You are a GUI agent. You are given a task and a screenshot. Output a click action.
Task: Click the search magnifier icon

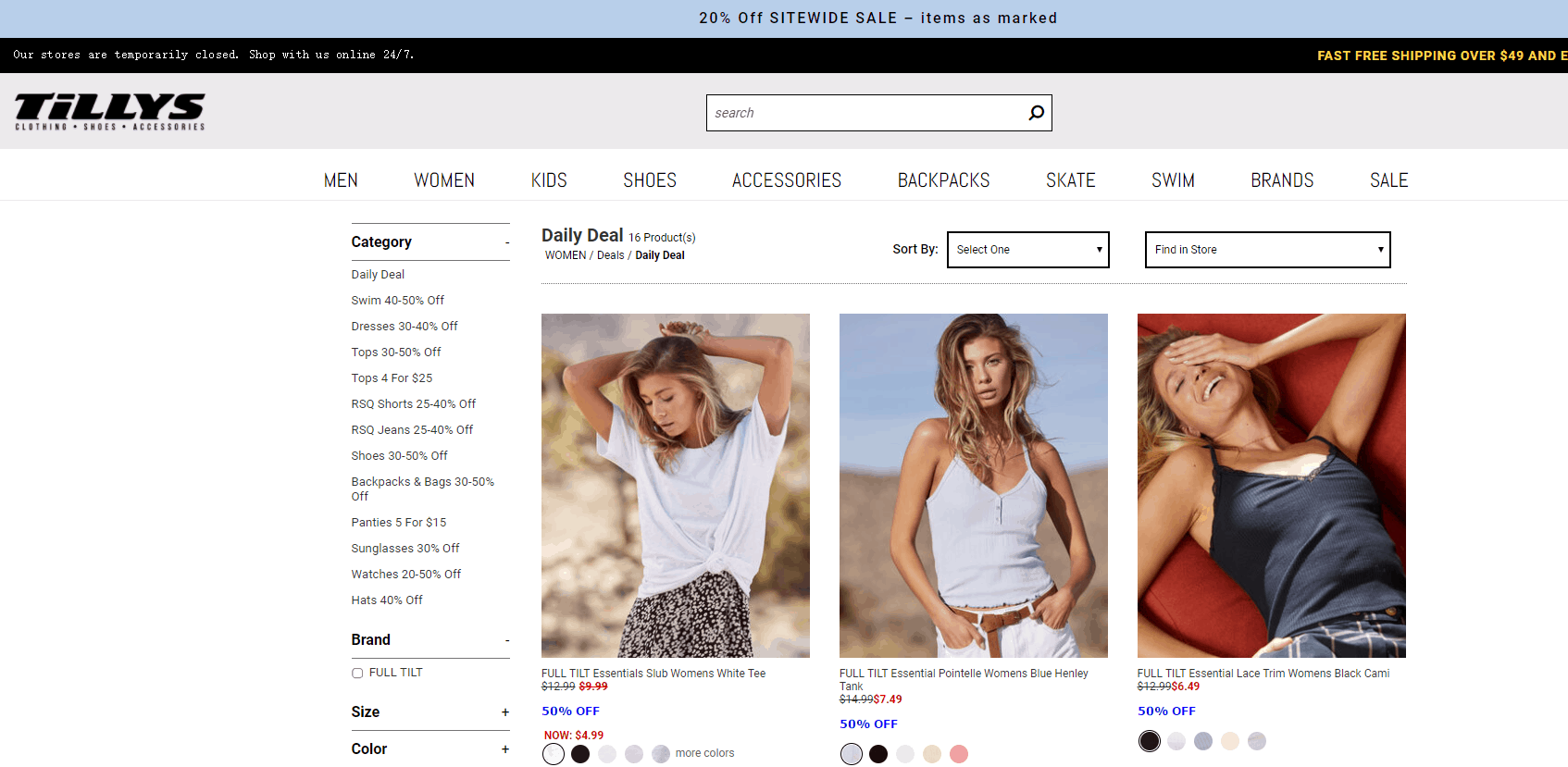point(1036,113)
